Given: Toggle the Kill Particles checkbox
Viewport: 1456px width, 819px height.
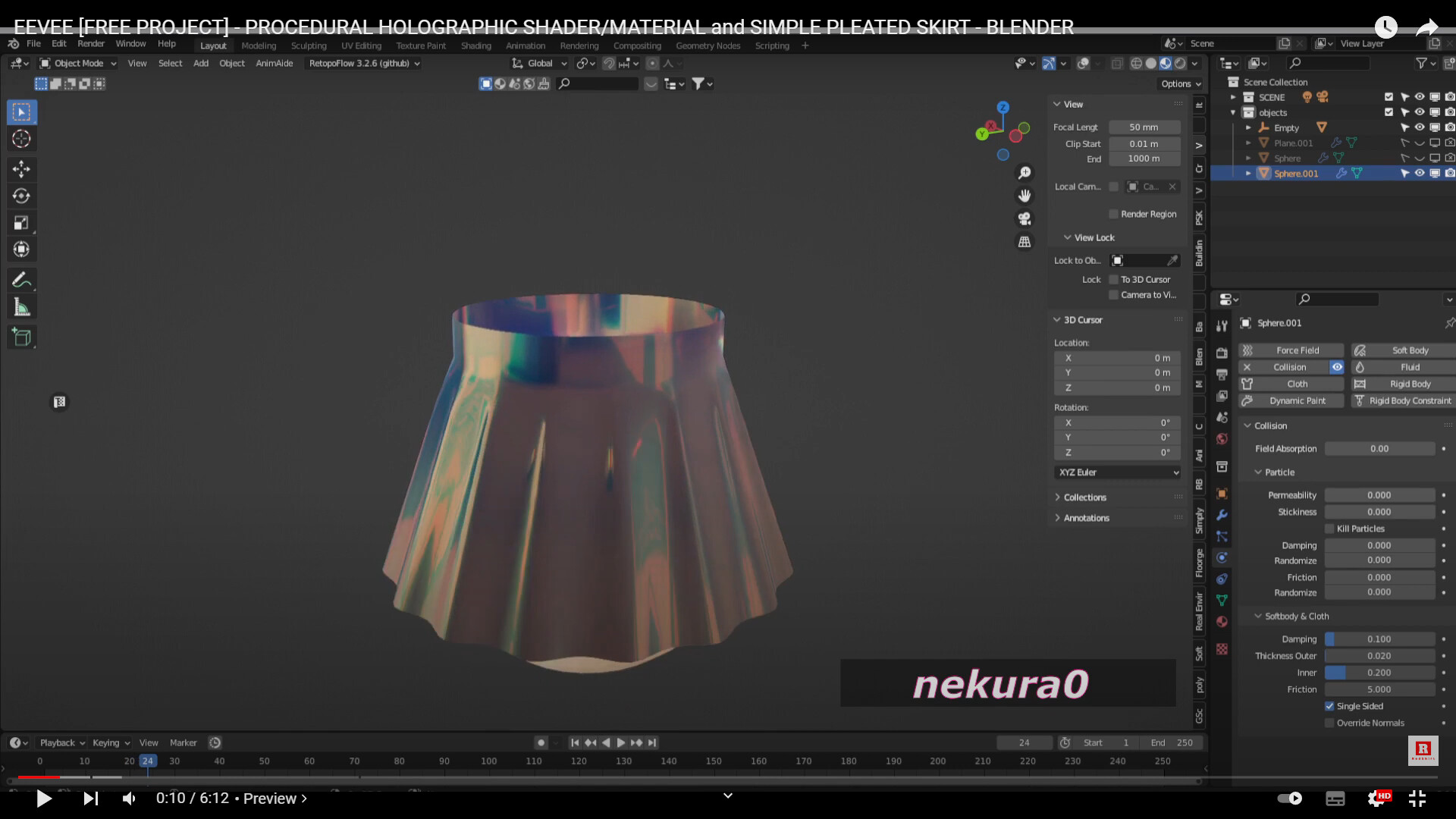Looking at the screenshot, I should coord(1329,529).
